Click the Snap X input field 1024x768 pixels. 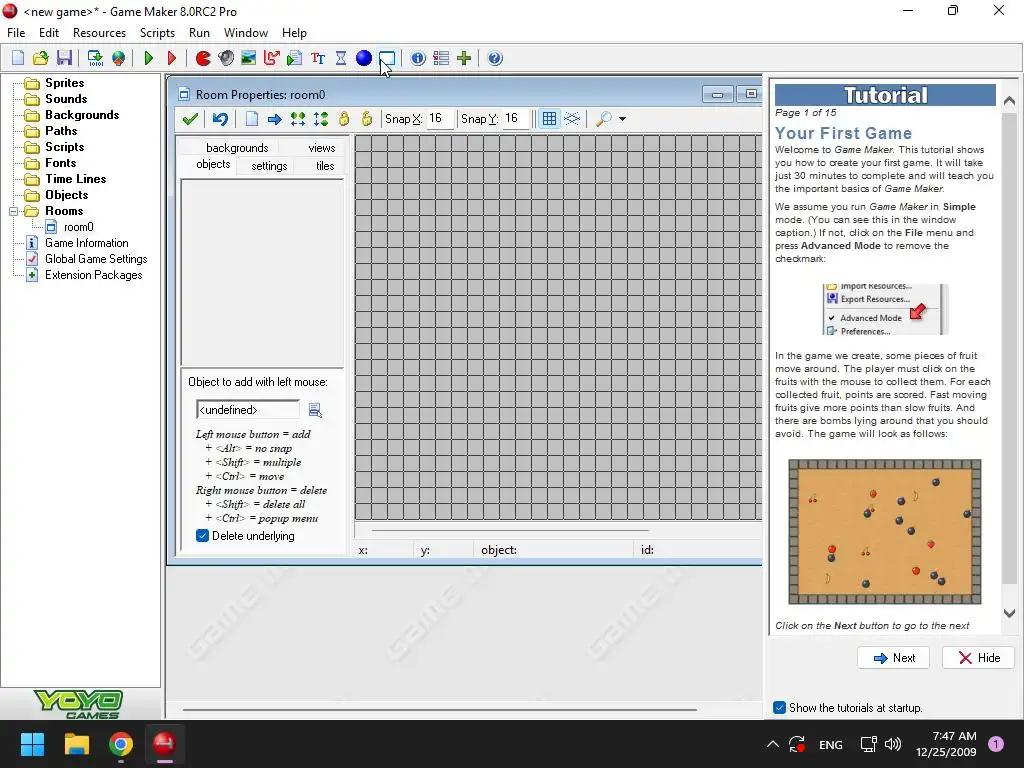440,119
